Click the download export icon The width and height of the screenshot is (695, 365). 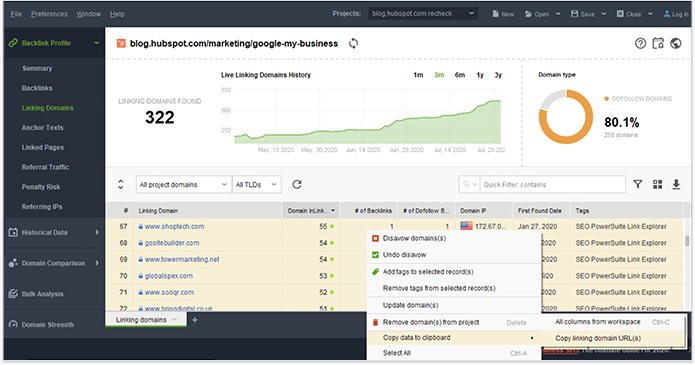[x=676, y=184]
